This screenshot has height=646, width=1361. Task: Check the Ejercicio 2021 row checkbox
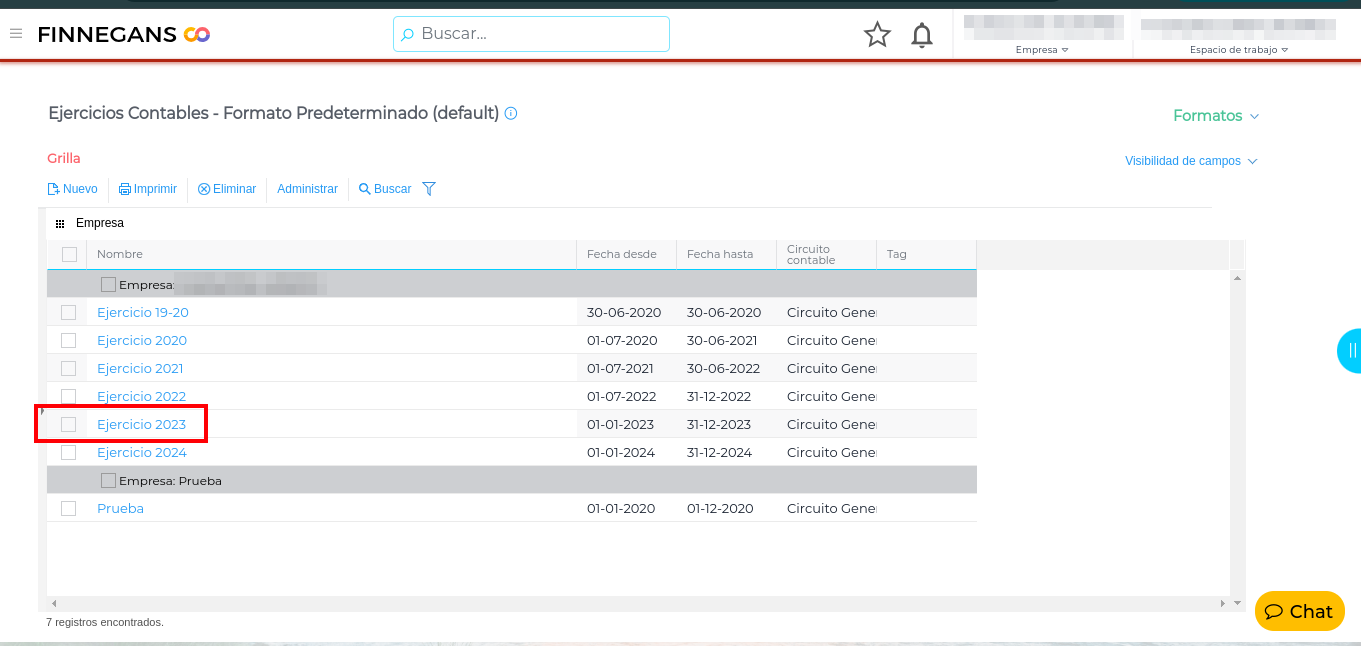click(x=68, y=368)
